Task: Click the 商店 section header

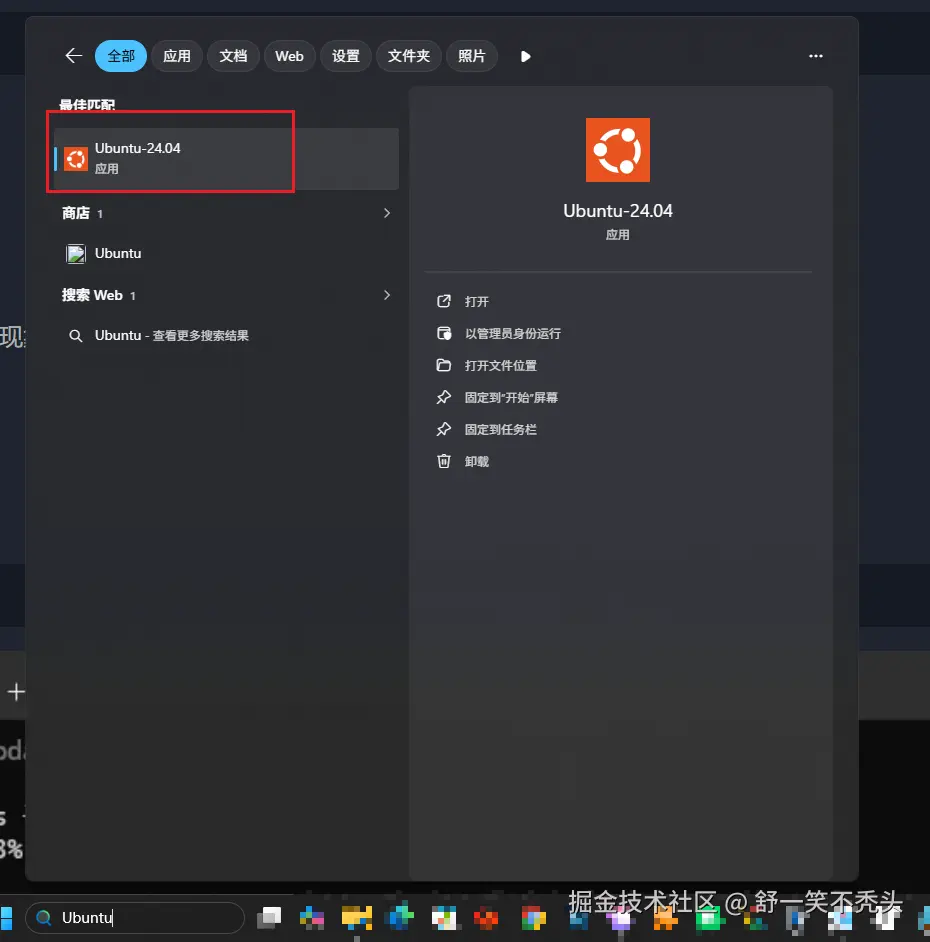Action: 76,213
